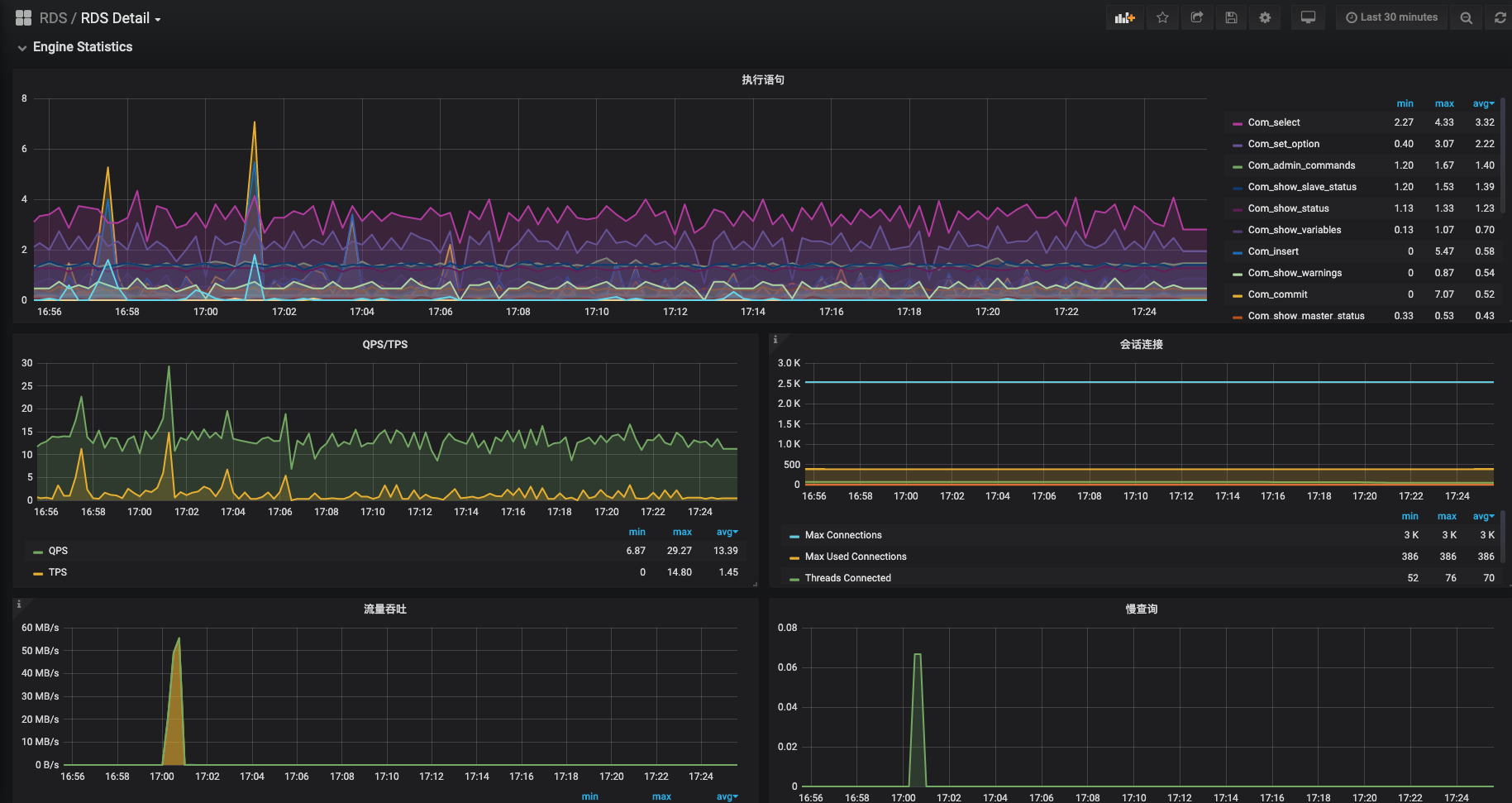Save the dashboard with the disk icon
This screenshot has width=1512, height=803.
(1231, 17)
